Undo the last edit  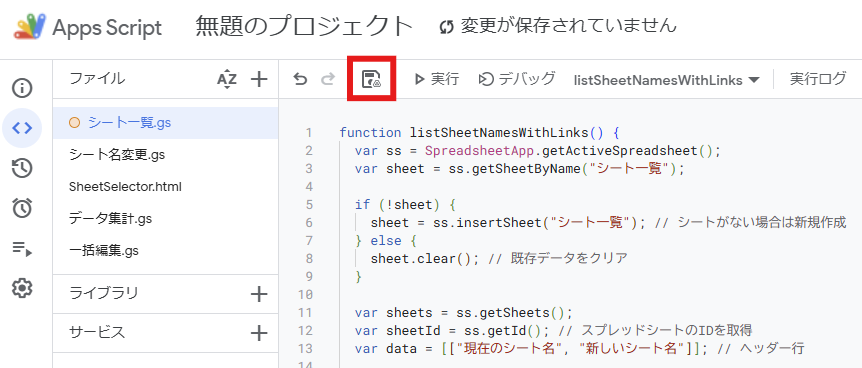[300, 80]
